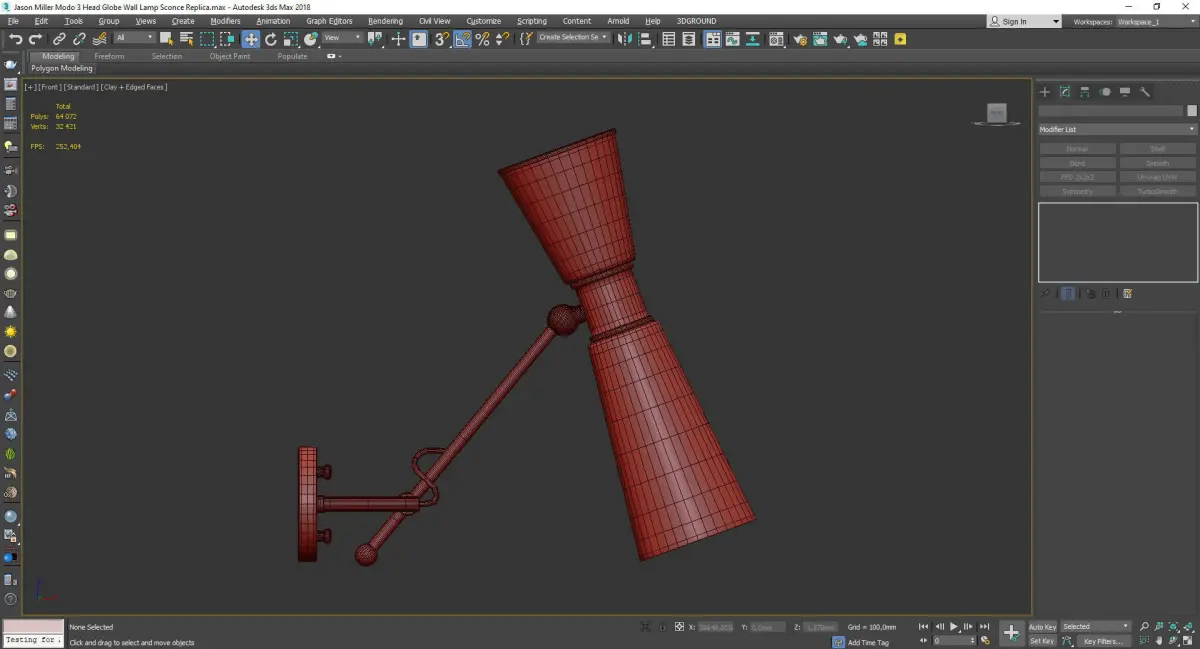1200x649 pixels.
Task: Switch to the Freeform ribbon tab
Action: 109,56
